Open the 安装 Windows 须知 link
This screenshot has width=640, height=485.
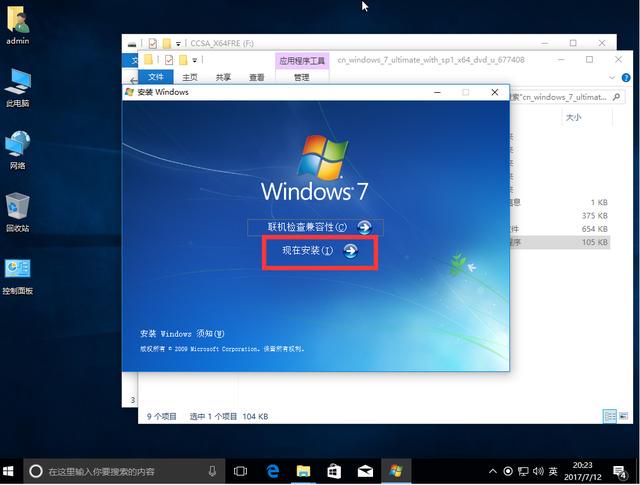coord(182,334)
